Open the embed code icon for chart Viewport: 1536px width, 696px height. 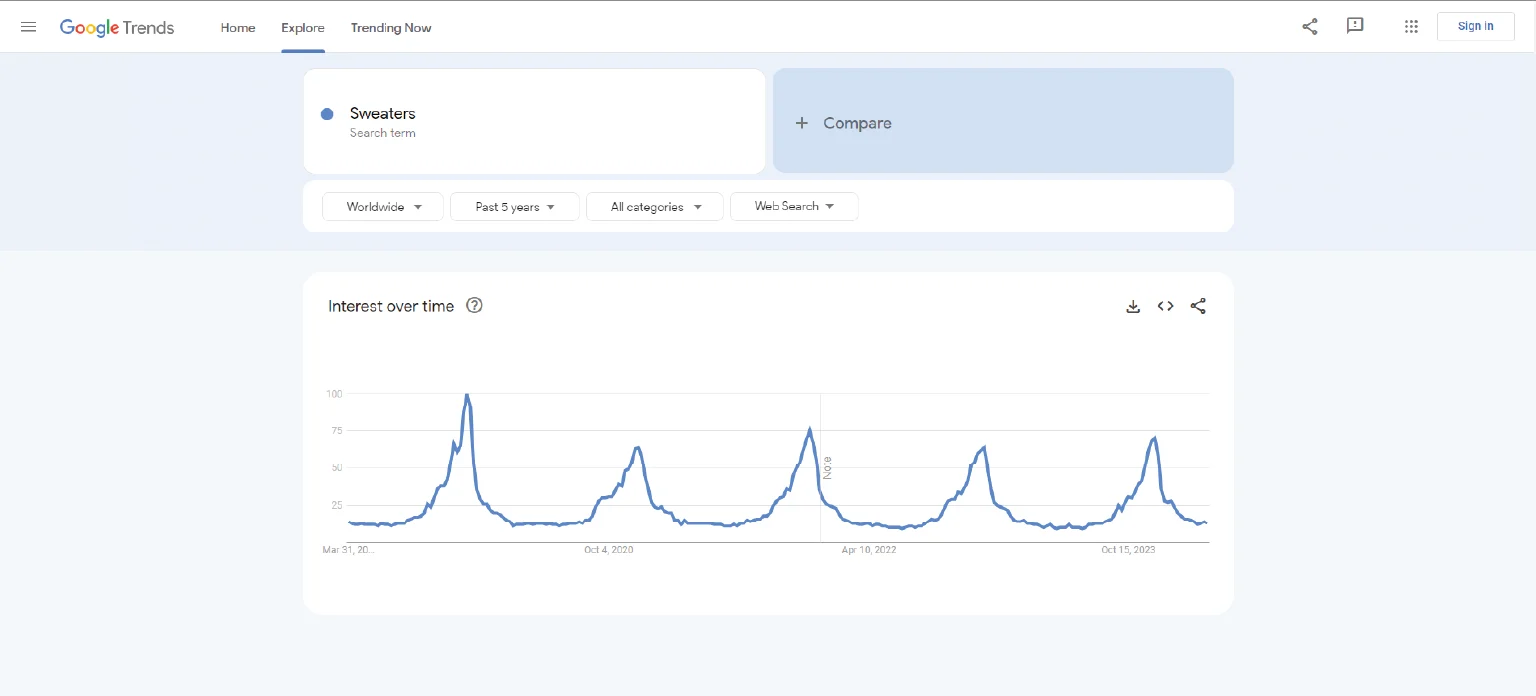coord(1165,306)
